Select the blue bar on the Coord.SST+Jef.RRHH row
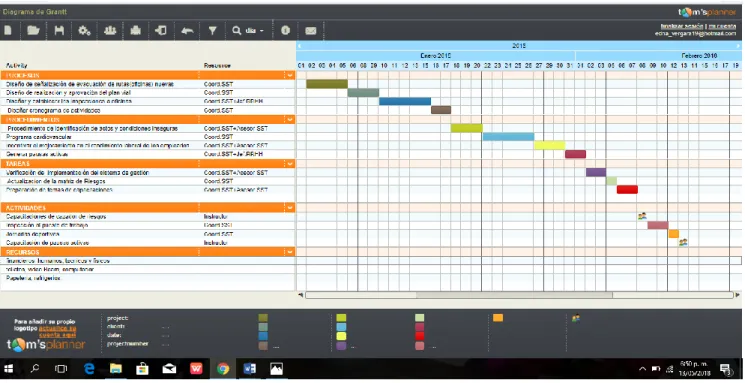This screenshot has height=383, width=745. [x=405, y=101]
